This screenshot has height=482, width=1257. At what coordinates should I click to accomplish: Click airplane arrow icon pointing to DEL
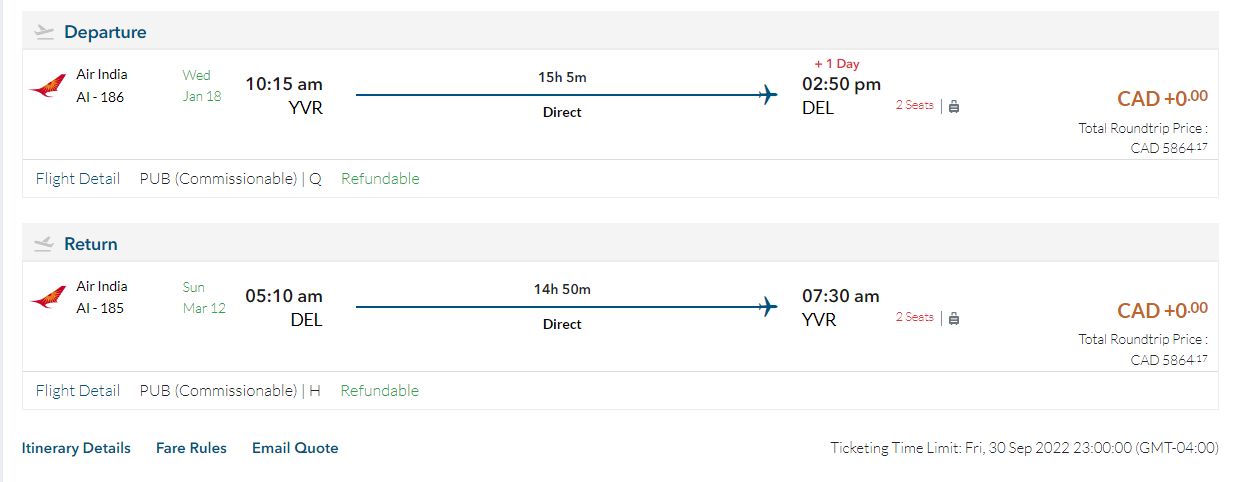767,95
